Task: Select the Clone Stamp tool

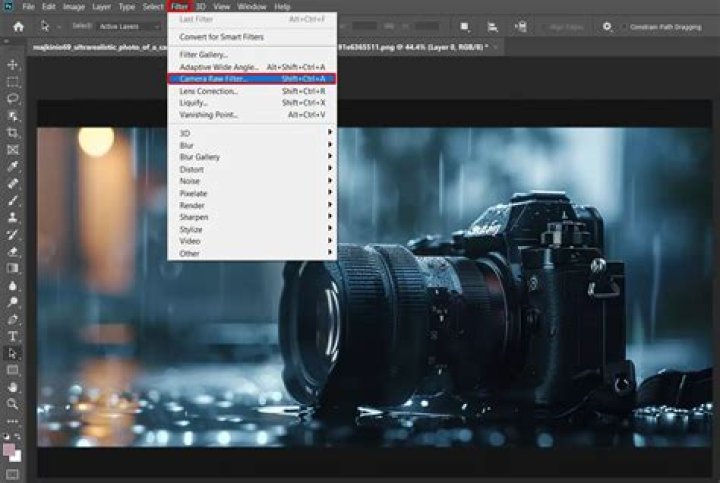Action: click(x=13, y=217)
